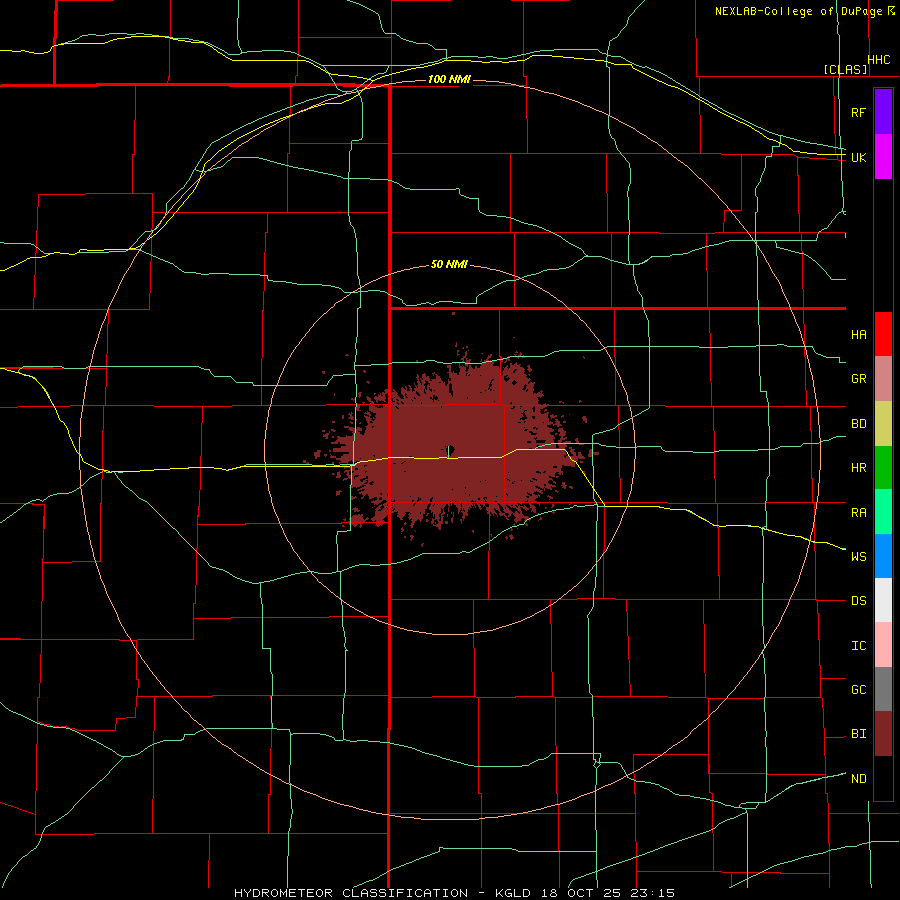Click the UK legend label
This screenshot has height=900, width=900.
tap(858, 157)
